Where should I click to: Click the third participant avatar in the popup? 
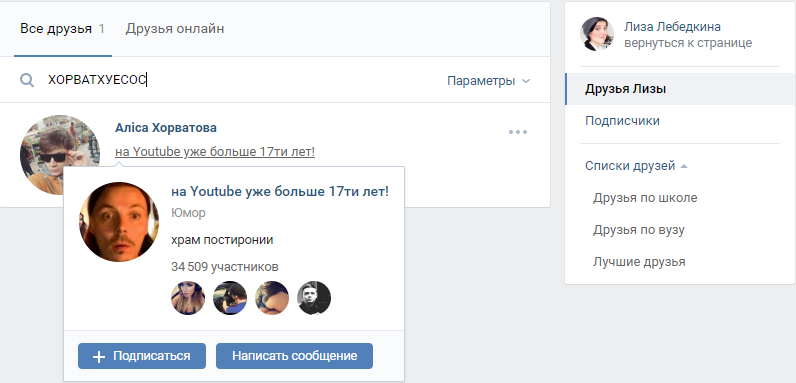(272, 298)
